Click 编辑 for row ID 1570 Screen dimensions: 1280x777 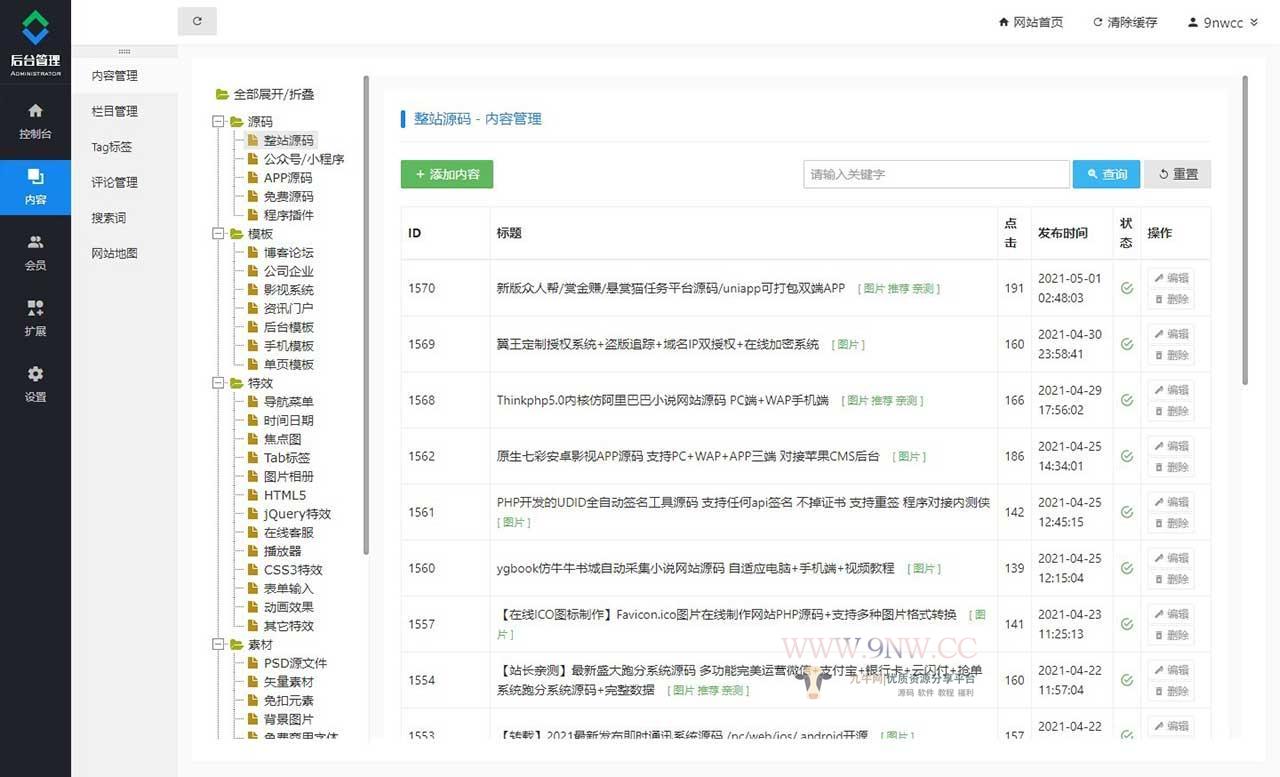pos(1171,278)
